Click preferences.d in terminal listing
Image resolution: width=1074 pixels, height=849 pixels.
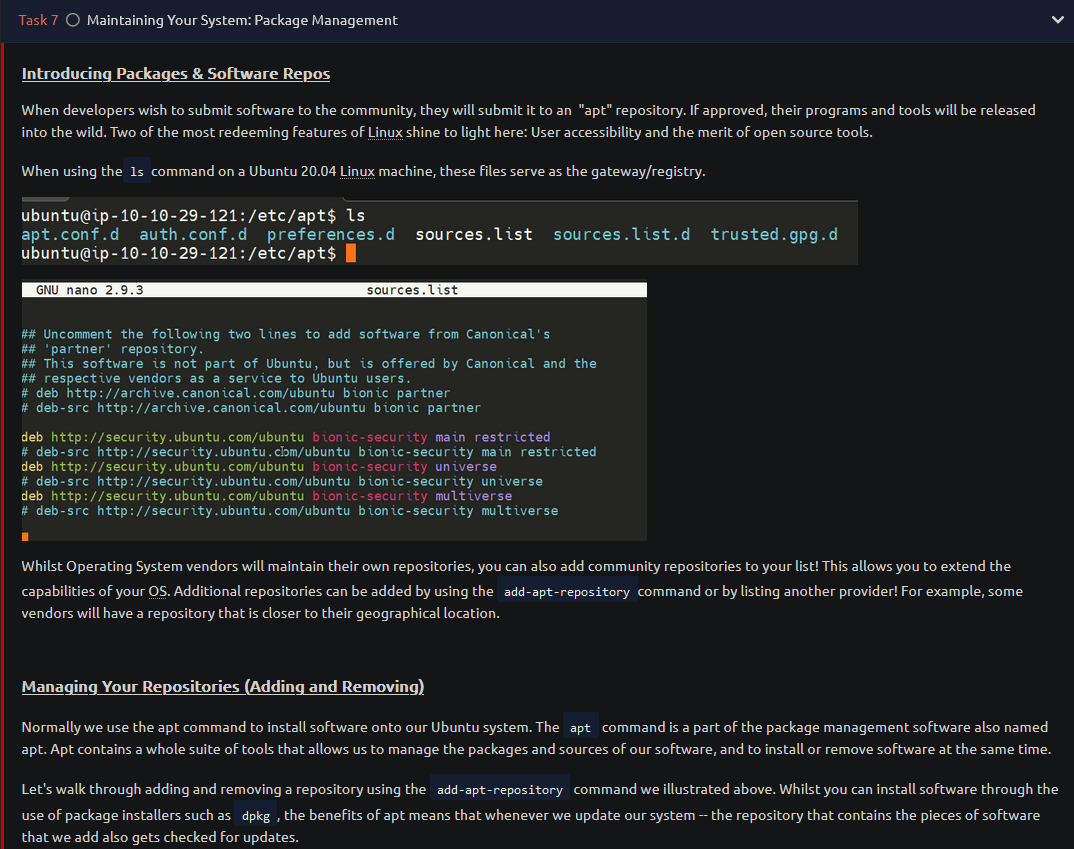331,234
